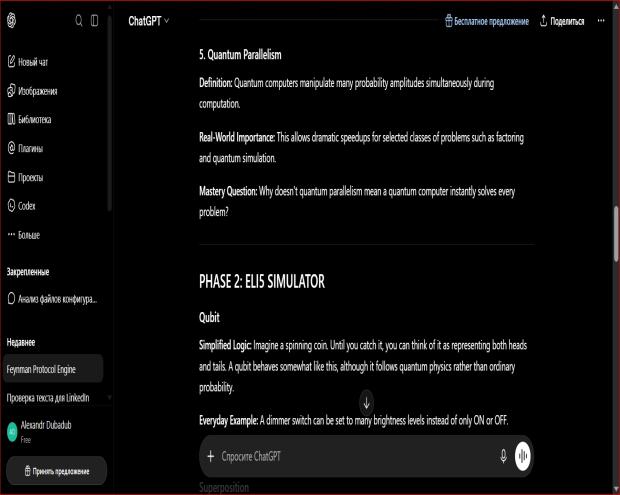The image size is (620, 495).
Task: Click the ChatGPT logo icon
Action: pos(11,20)
